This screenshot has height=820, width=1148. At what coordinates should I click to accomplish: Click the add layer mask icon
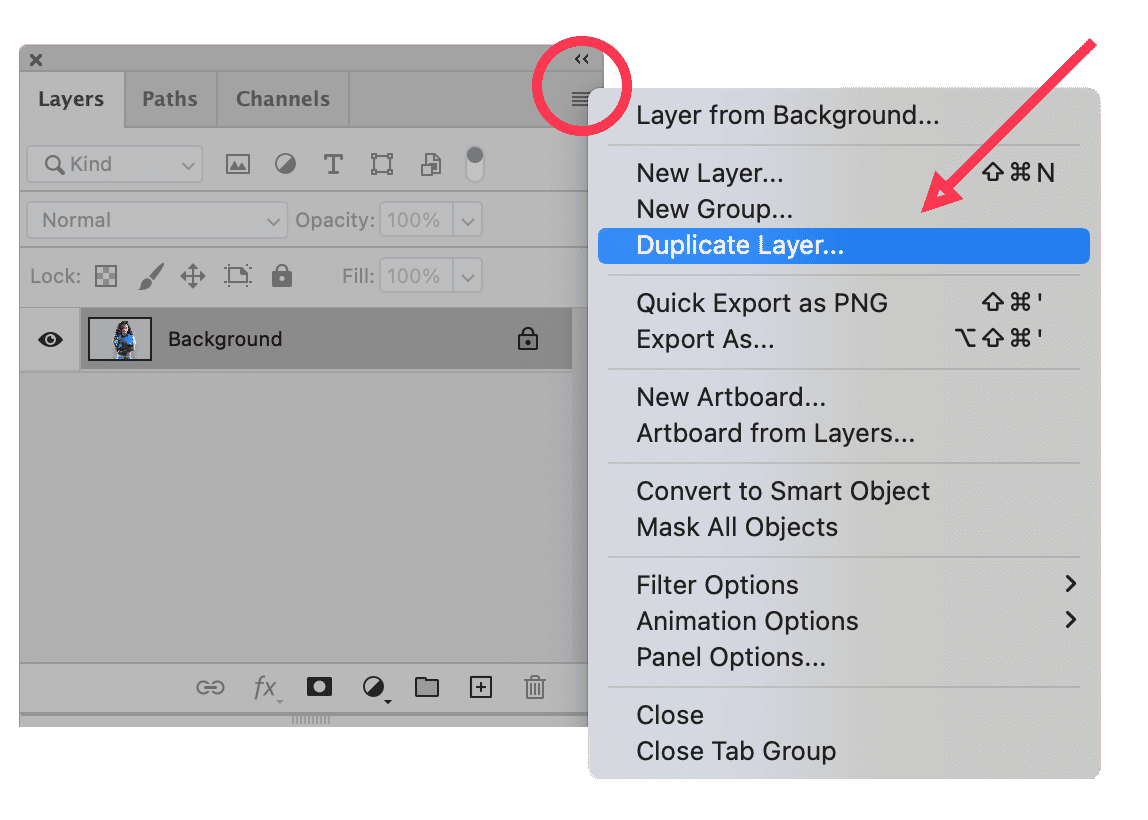319,687
